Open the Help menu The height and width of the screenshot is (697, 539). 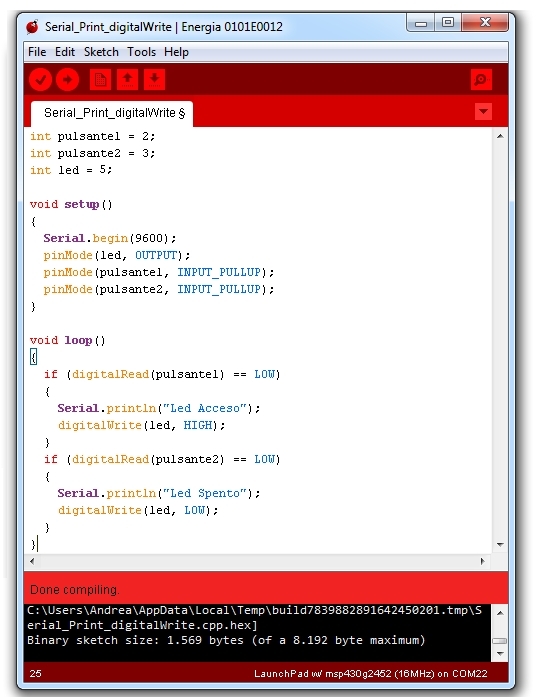pyautogui.click(x=176, y=52)
